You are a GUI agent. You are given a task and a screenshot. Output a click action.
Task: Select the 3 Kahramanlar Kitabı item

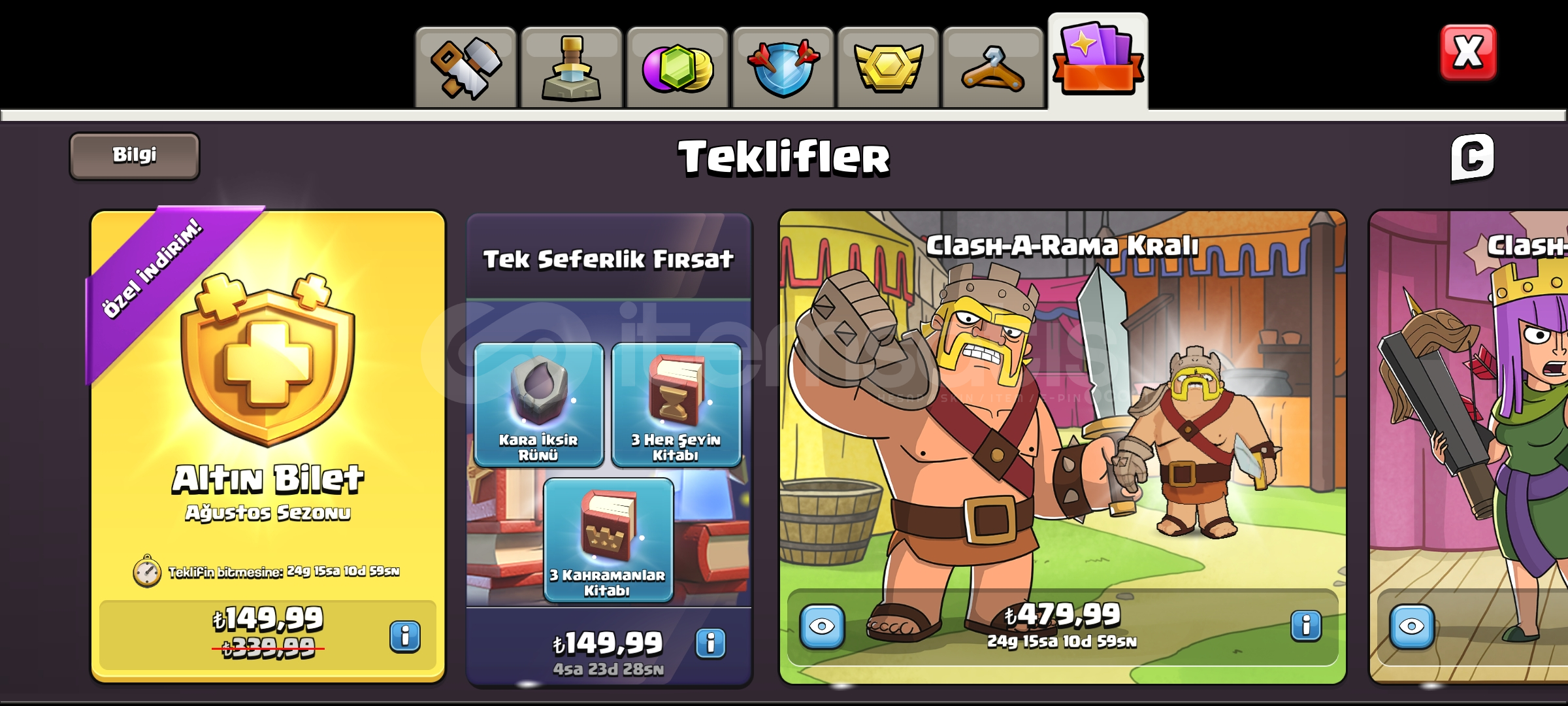tap(608, 539)
